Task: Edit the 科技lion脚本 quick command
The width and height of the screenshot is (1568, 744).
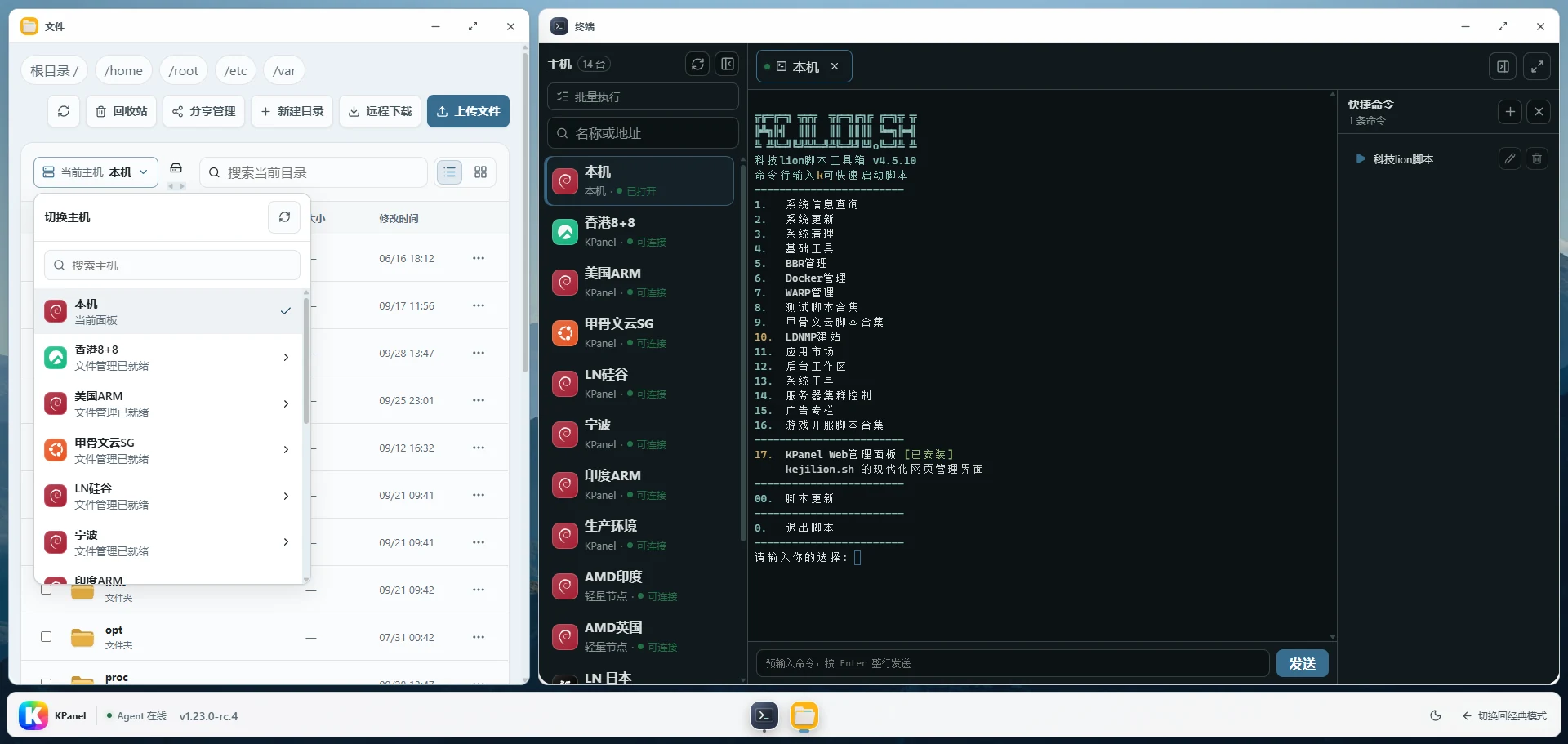Action: [x=1510, y=158]
